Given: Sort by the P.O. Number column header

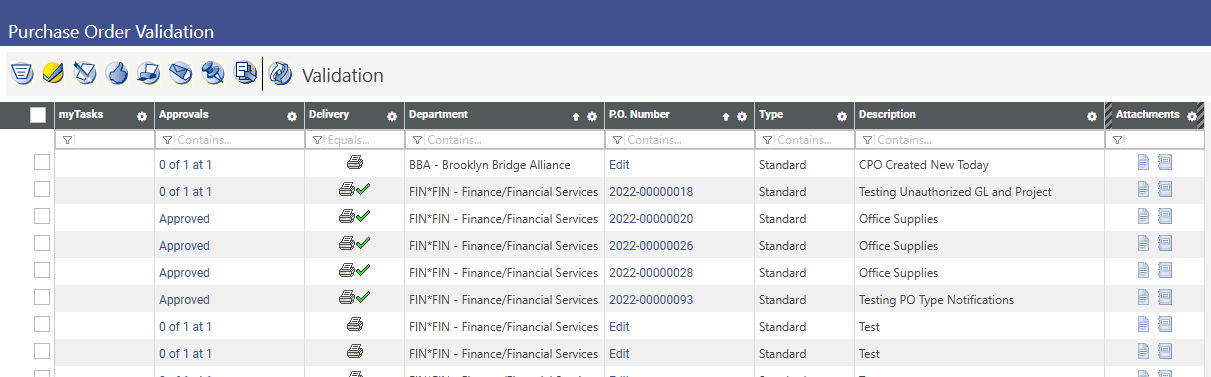Looking at the screenshot, I should pos(639,115).
